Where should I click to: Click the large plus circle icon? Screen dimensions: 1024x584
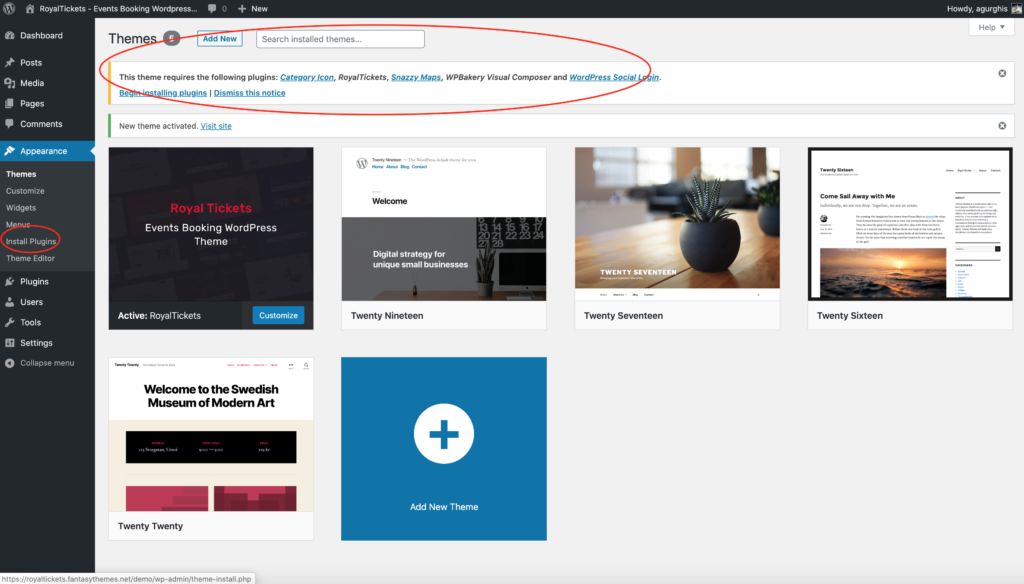tap(443, 434)
